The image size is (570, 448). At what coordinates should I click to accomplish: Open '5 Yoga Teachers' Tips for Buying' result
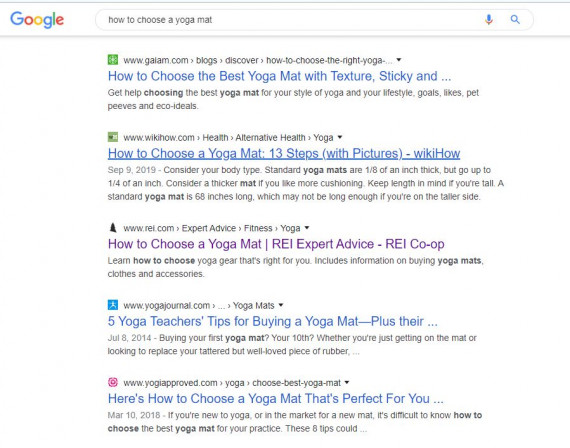(x=273, y=321)
